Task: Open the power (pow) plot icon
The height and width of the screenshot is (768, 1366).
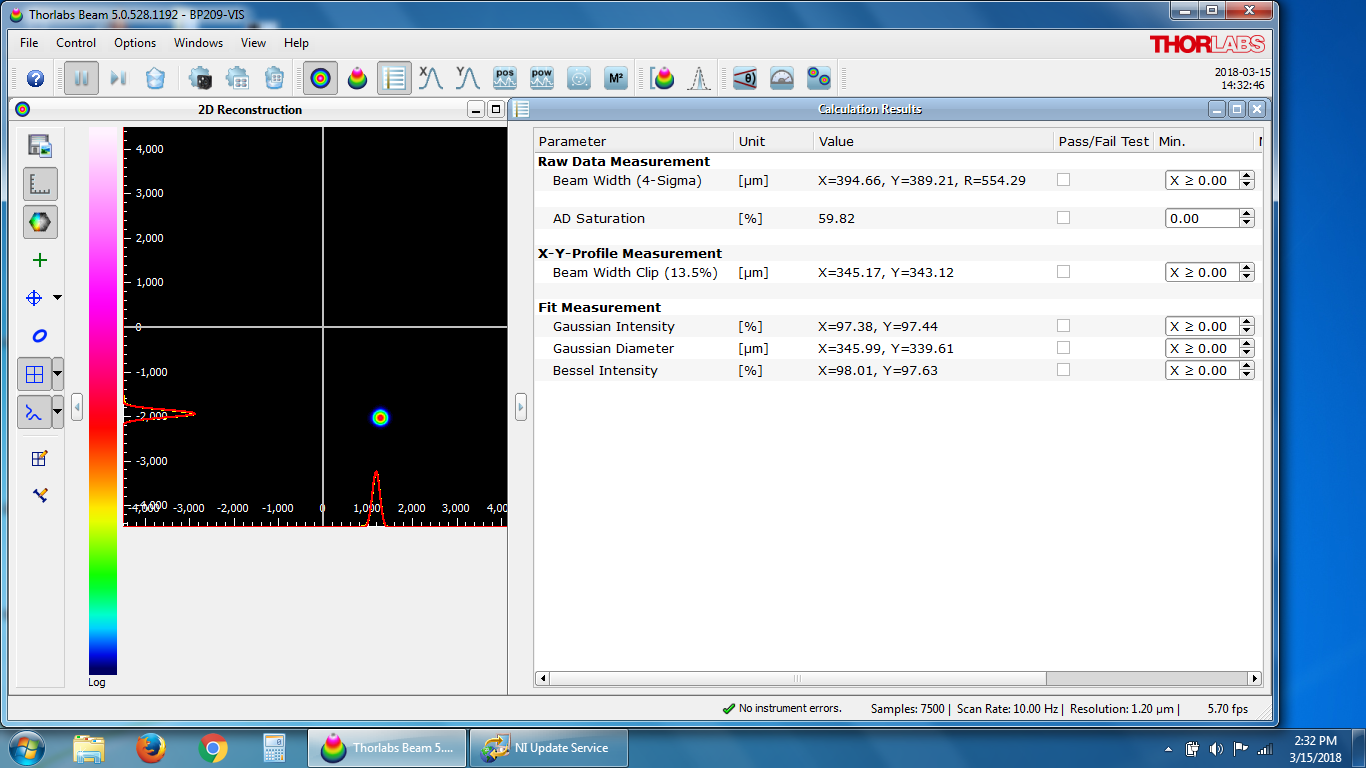Action: [x=542, y=78]
